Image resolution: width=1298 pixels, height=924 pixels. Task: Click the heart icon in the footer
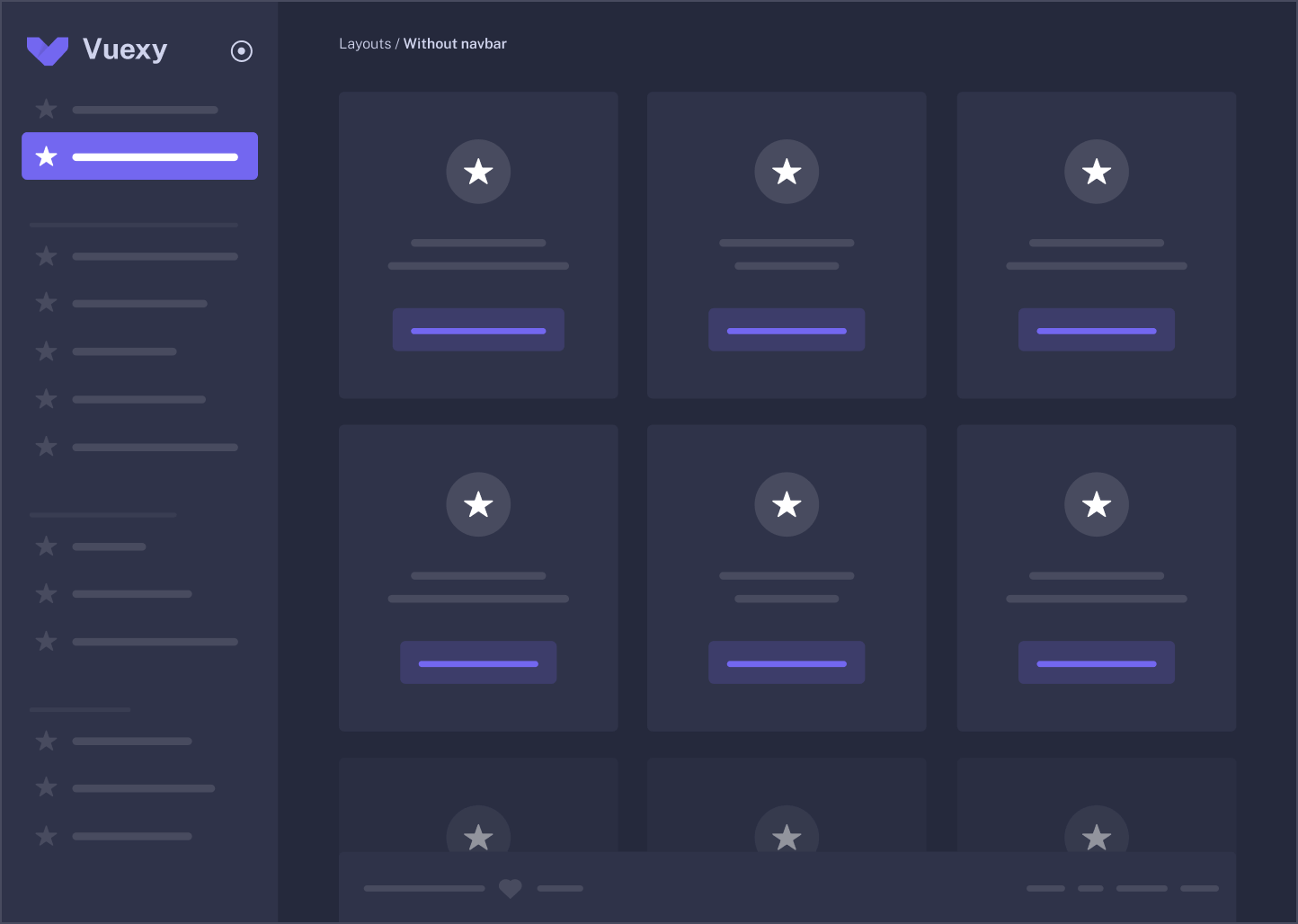[x=511, y=888]
